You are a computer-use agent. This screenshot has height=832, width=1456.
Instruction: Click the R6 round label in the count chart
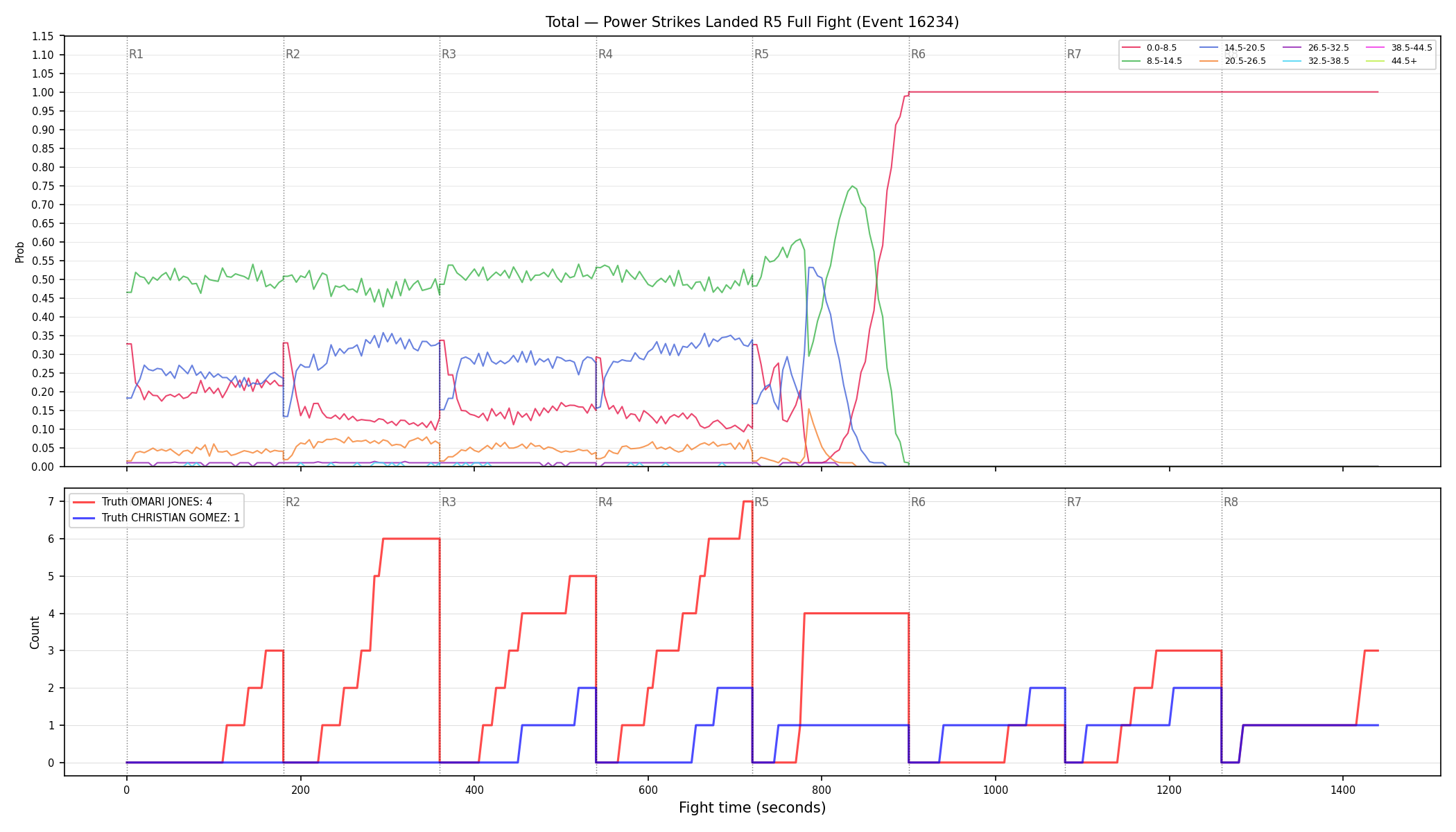click(x=919, y=502)
